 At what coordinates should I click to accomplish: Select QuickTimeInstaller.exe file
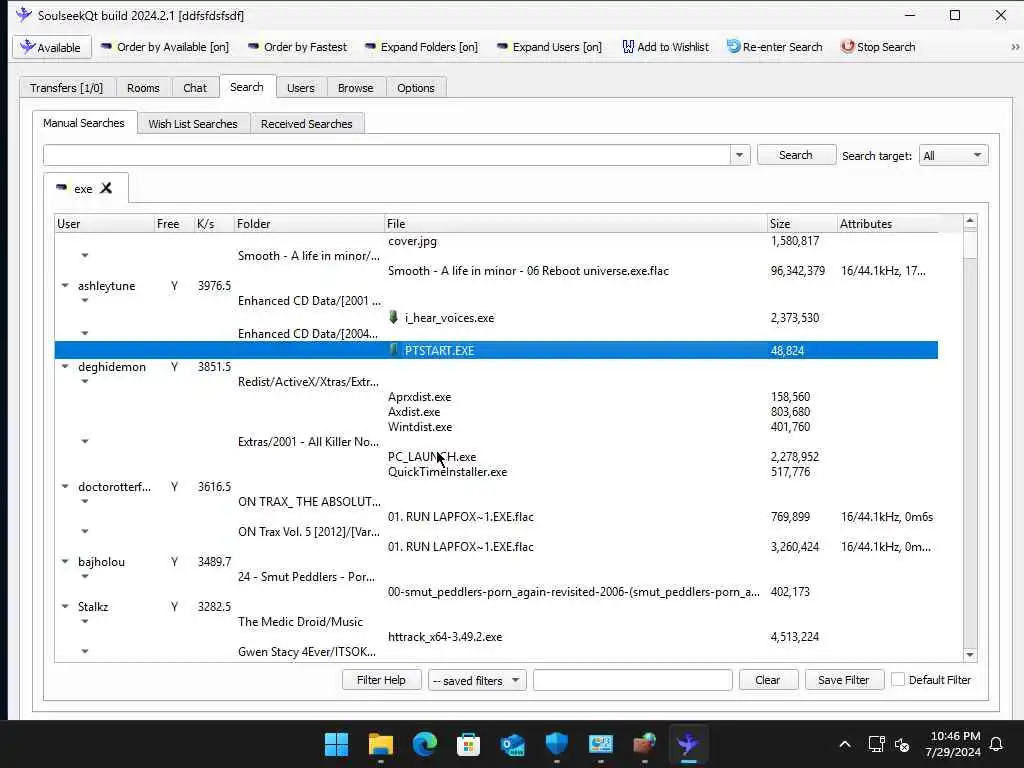[x=447, y=472]
